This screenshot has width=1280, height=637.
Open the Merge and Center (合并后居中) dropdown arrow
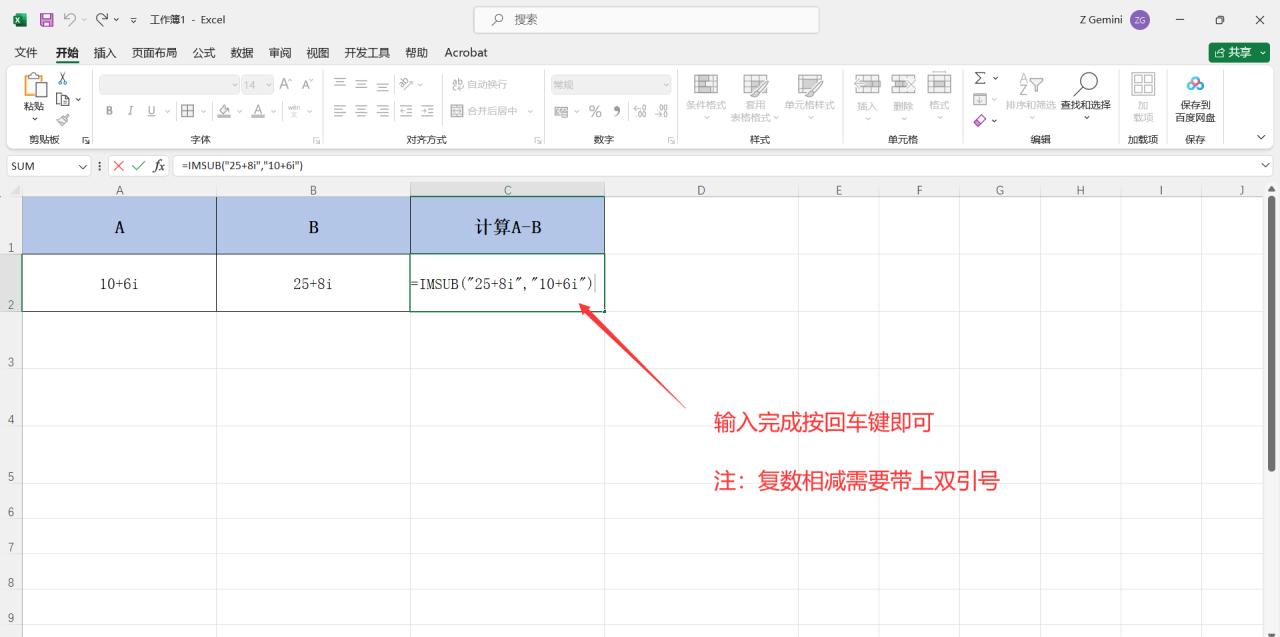click(x=531, y=111)
